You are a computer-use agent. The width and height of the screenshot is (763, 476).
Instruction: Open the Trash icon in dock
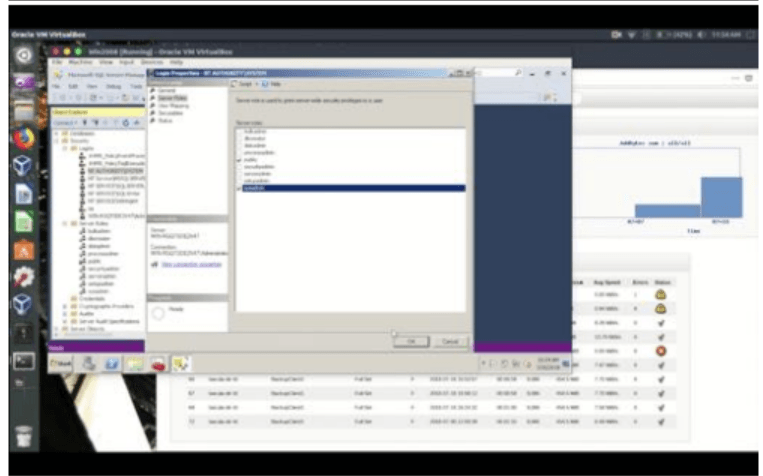coord(23,437)
